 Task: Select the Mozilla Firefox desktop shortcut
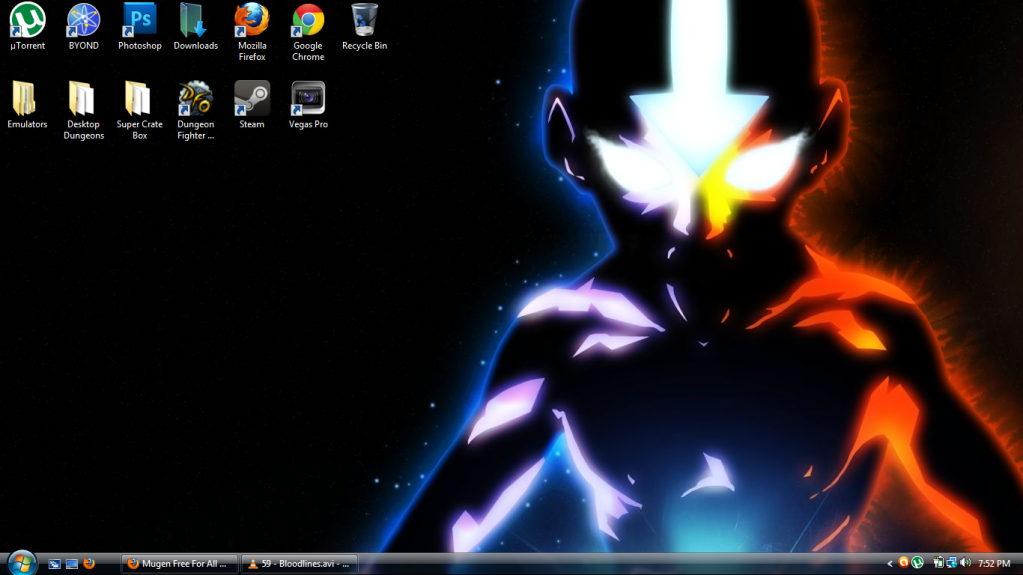pos(252,32)
